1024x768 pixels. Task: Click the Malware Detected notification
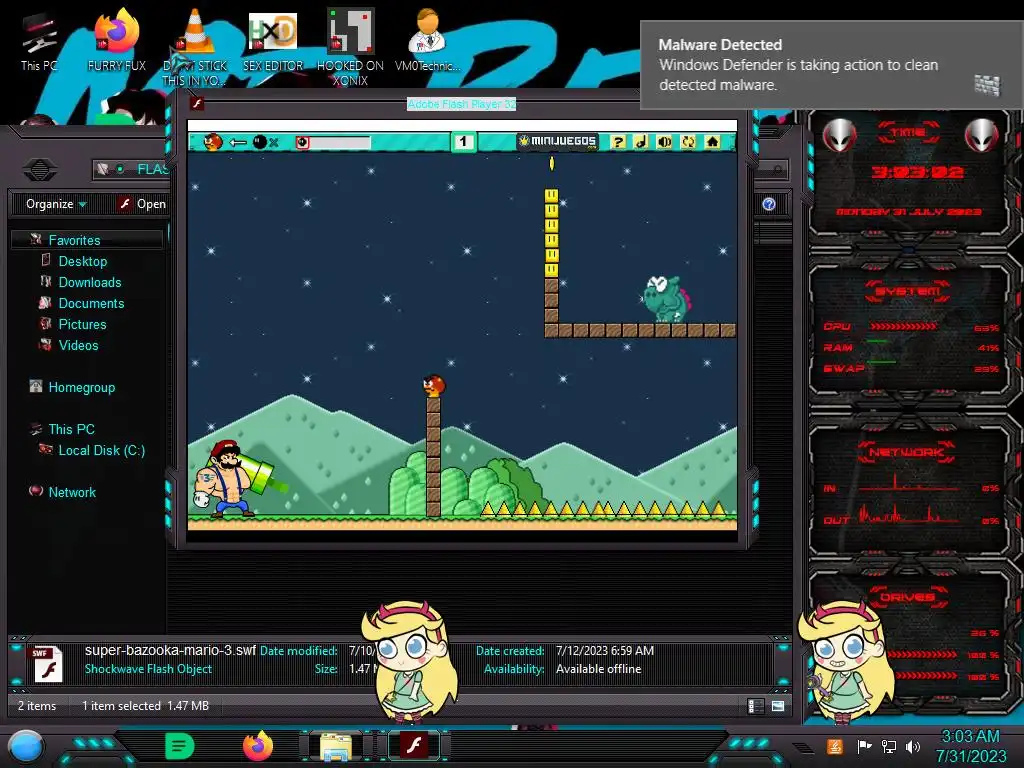pos(831,65)
